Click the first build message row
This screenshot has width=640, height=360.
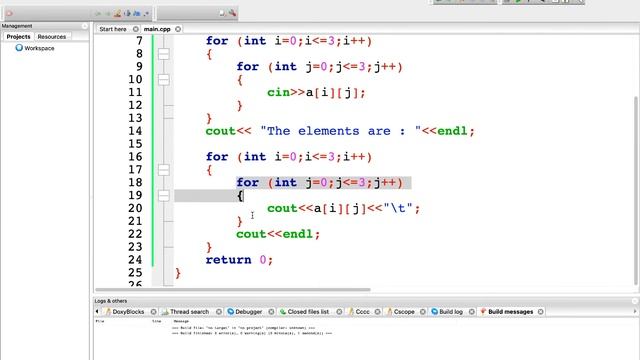tap(243, 328)
